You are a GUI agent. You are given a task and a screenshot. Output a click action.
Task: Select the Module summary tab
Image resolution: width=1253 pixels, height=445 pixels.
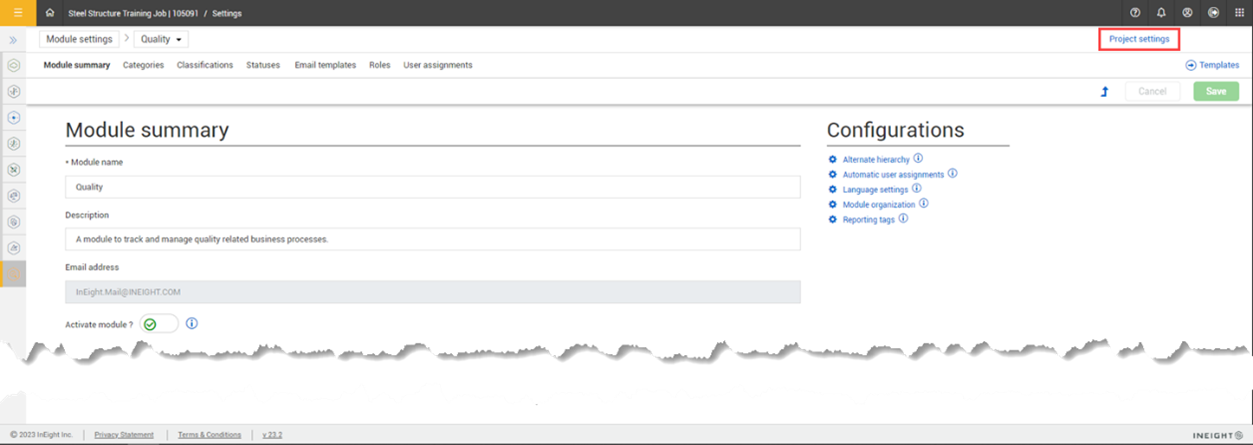pyautogui.click(x=77, y=65)
